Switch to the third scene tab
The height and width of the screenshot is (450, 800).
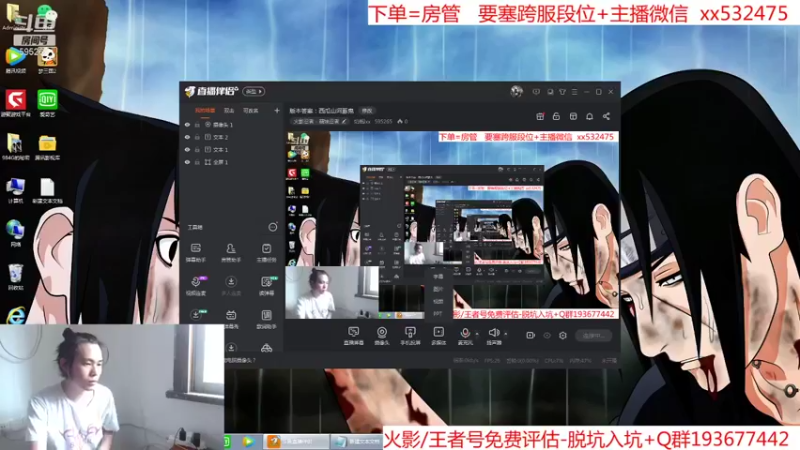[x=251, y=111]
